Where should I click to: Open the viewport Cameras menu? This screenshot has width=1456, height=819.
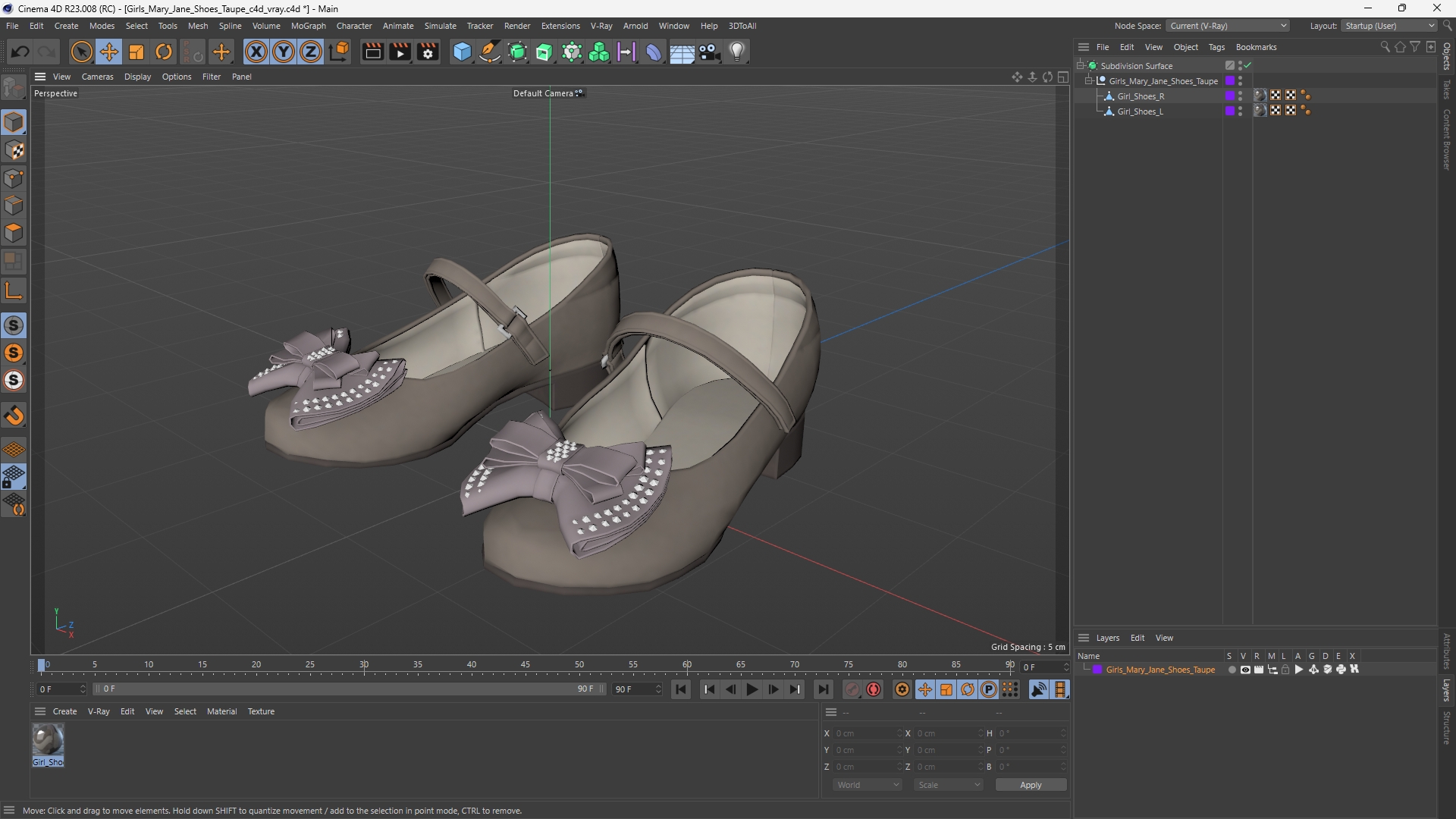[97, 77]
